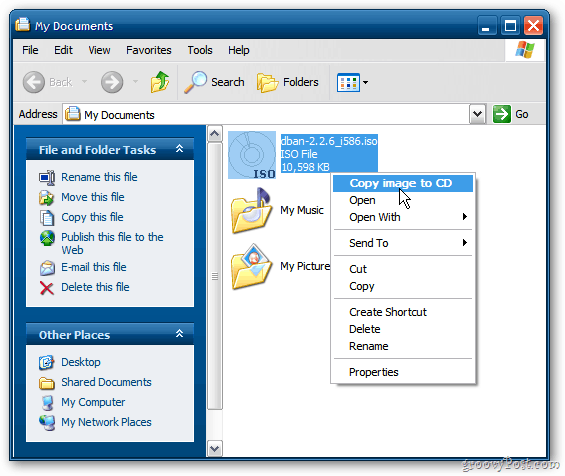The width and height of the screenshot is (565, 476).
Task: Click the forward navigation arrow
Action: [112, 82]
